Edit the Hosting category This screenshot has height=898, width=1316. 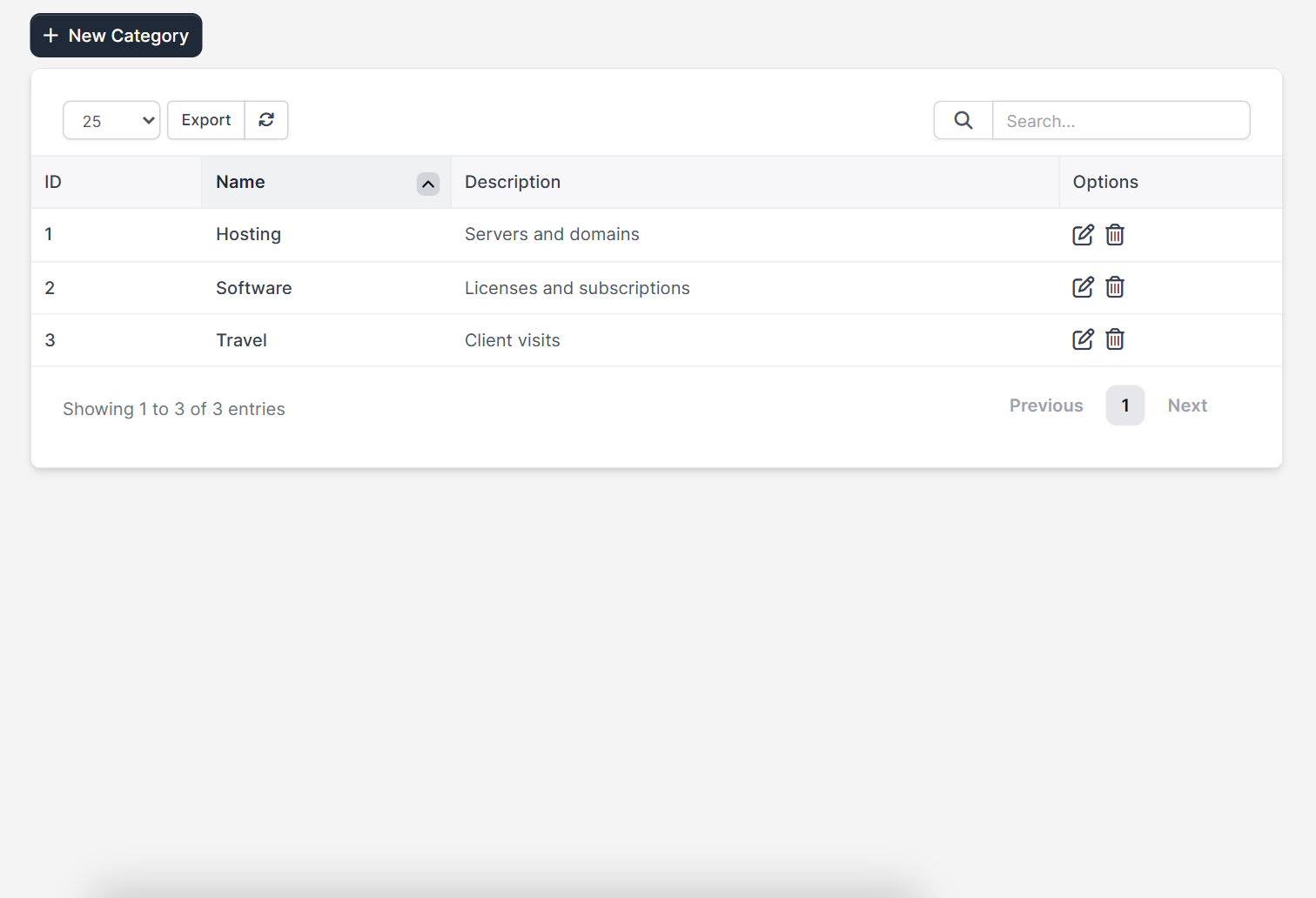pyautogui.click(x=1083, y=235)
